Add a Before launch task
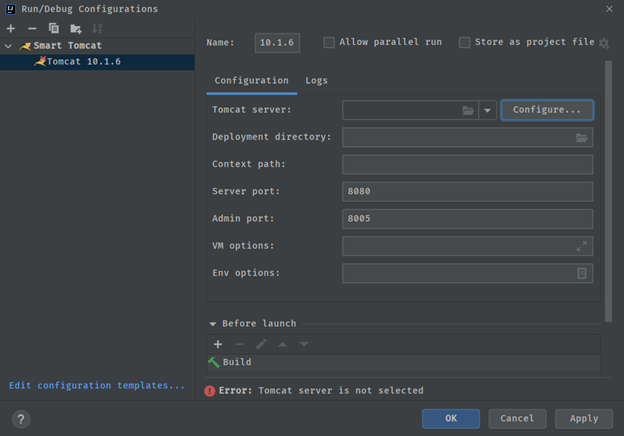624x436 pixels. coord(218,344)
